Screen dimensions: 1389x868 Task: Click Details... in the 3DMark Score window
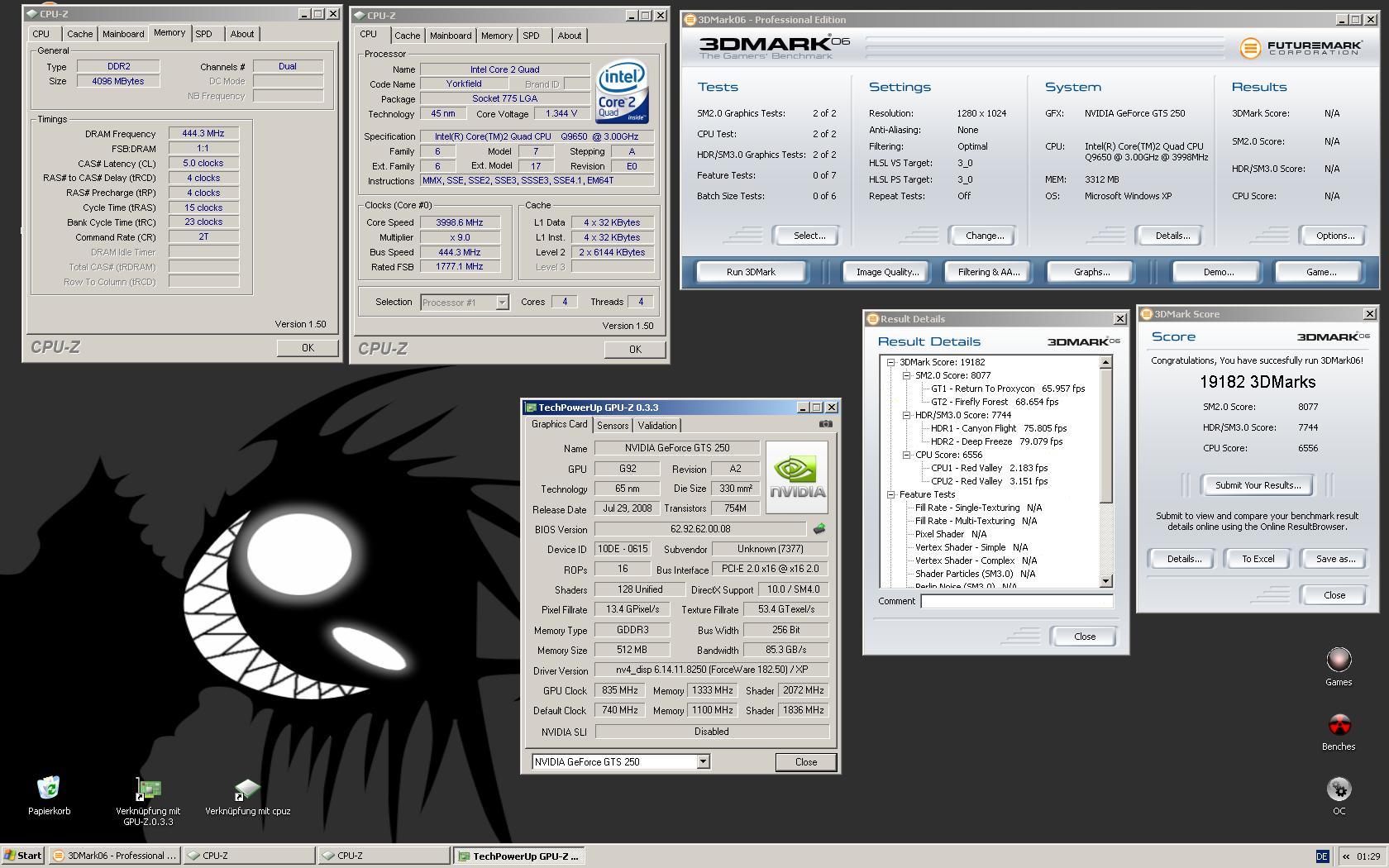pos(1184,559)
